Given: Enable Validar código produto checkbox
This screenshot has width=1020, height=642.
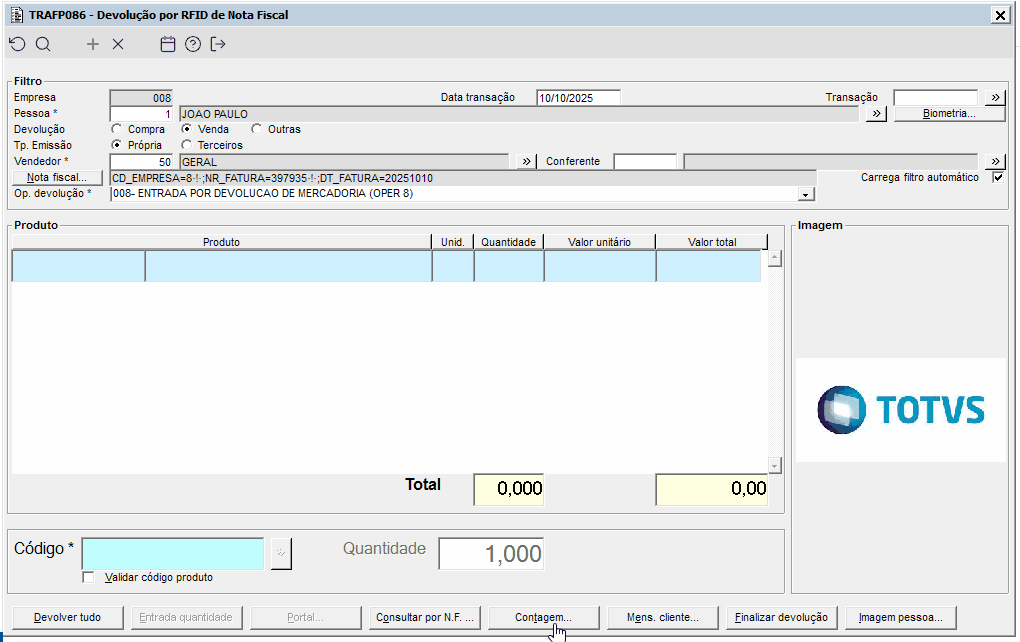Looking at the screenshot, I should (88, 578).
